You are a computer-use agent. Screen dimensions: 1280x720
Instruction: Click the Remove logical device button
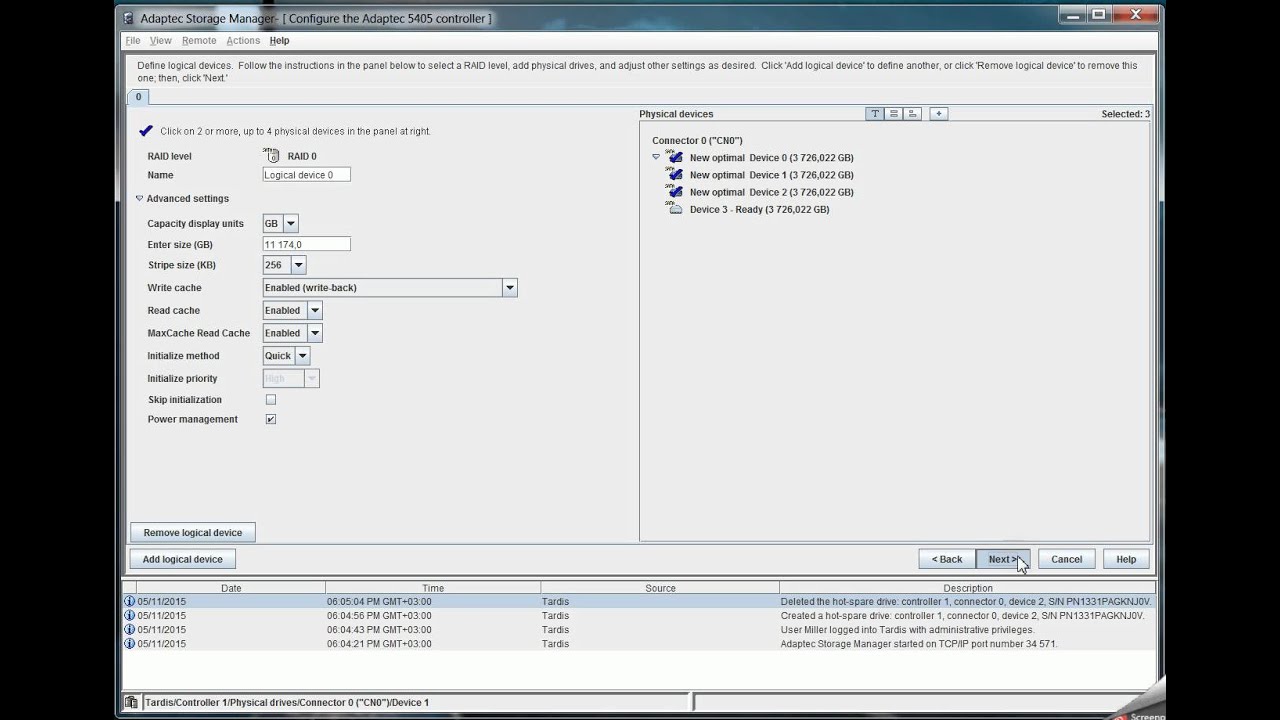tap(193, 533)
